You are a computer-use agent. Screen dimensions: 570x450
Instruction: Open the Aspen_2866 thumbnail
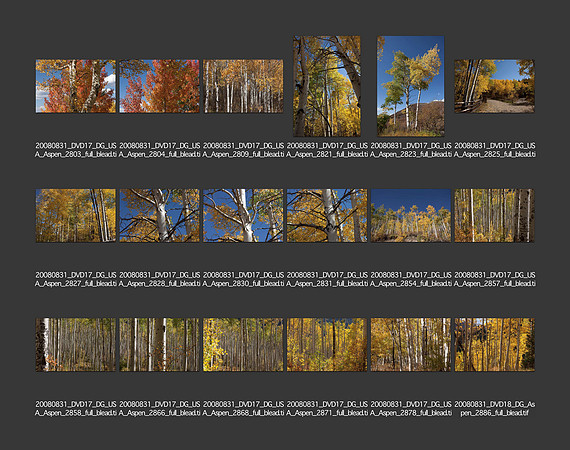159,345
